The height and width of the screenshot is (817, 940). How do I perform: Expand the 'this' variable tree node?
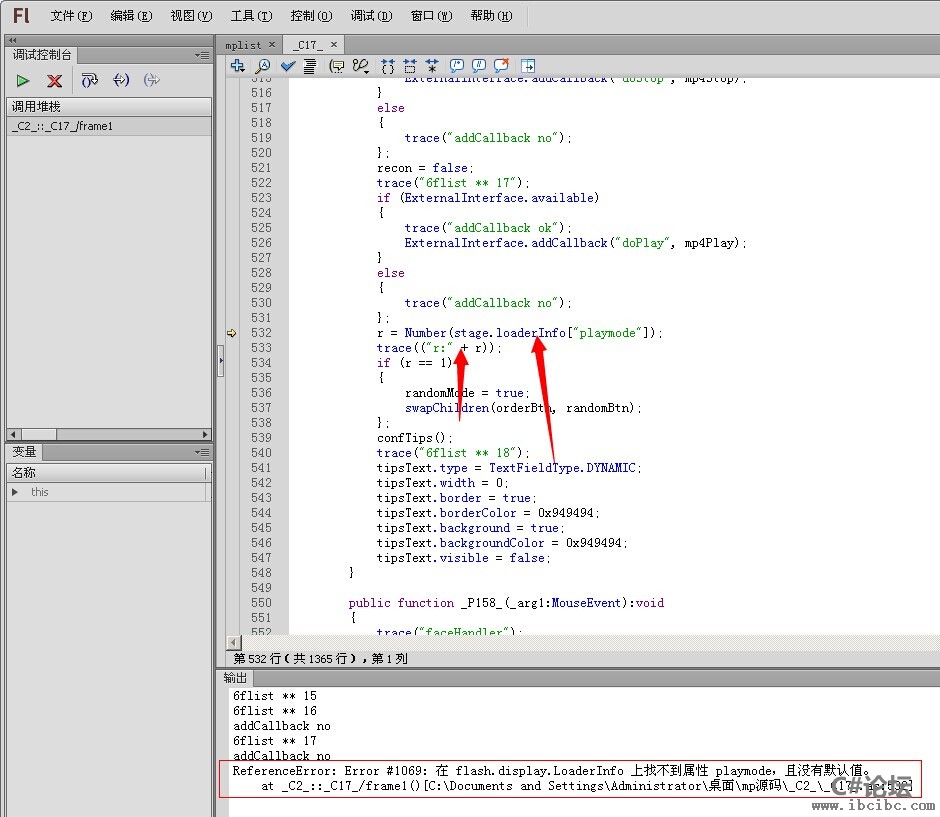(x=15, y=492)
